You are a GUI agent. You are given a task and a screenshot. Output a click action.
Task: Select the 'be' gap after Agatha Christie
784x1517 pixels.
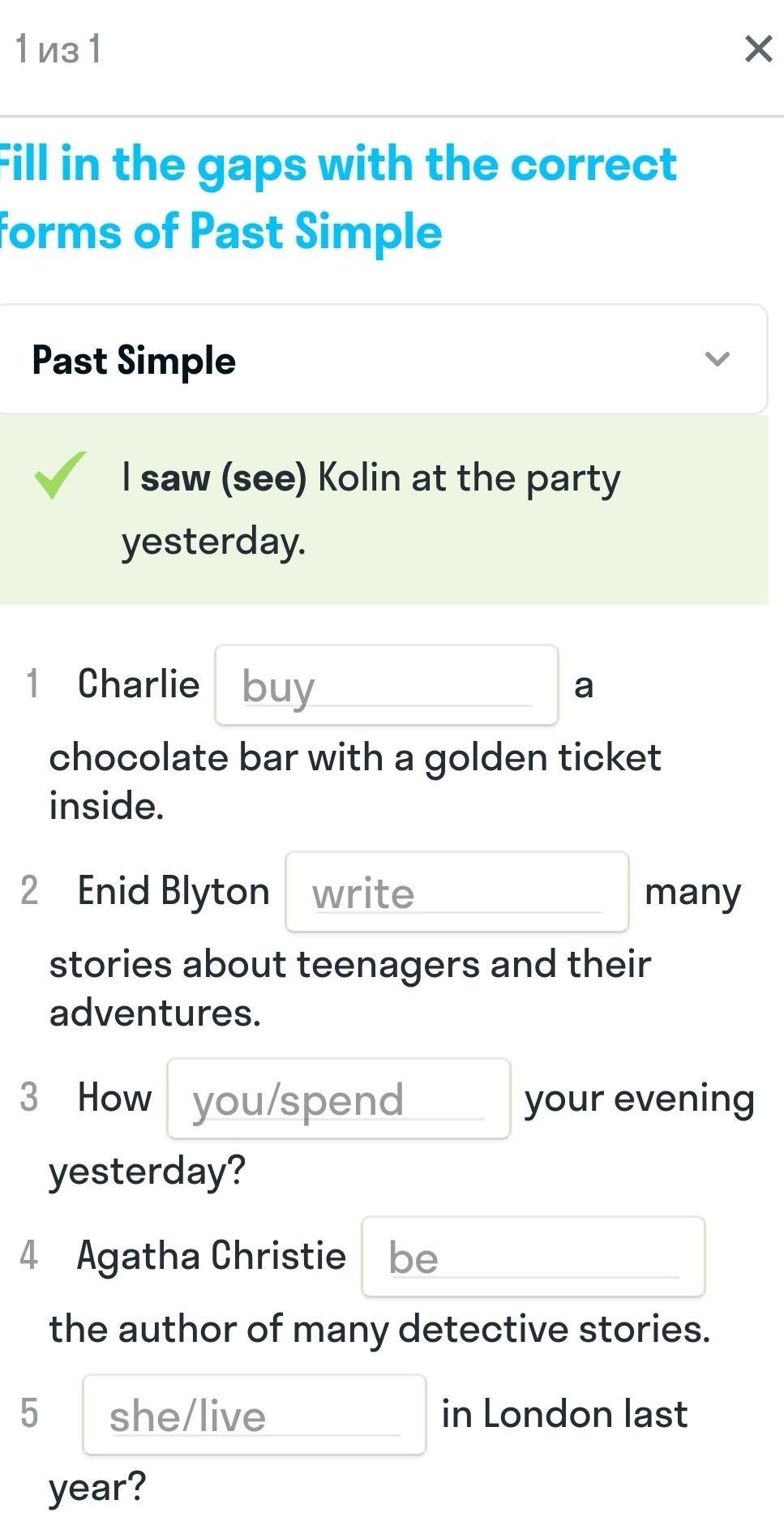pyautogui.click(x=533, y=1258)
